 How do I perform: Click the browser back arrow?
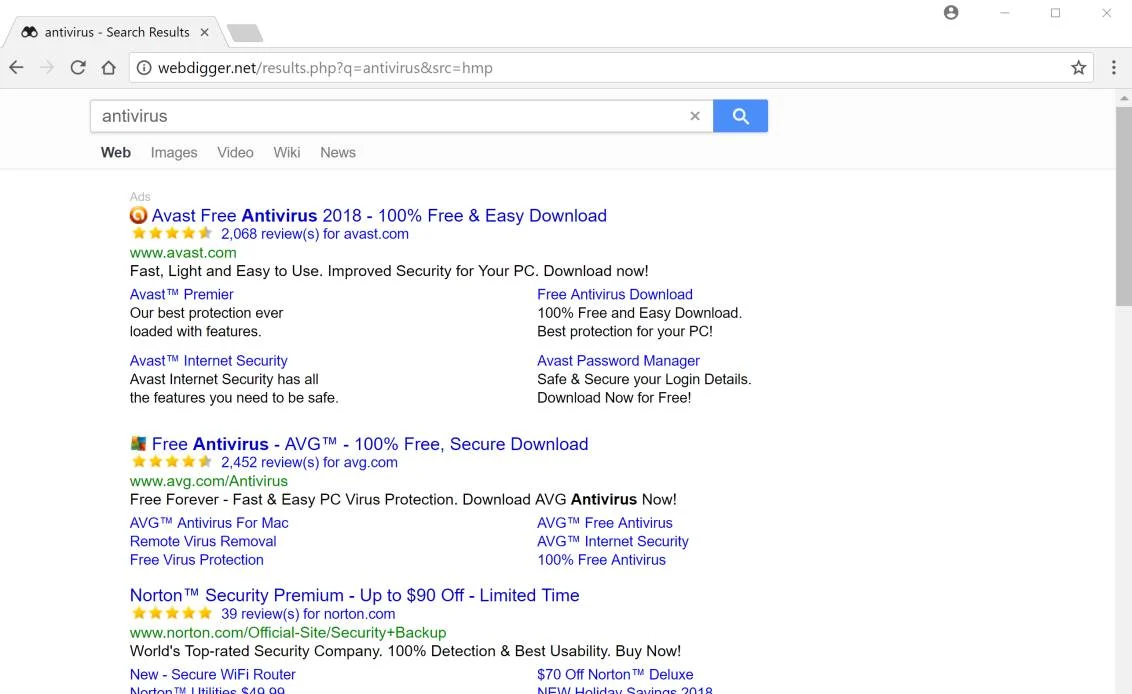(x=16, y=68)
